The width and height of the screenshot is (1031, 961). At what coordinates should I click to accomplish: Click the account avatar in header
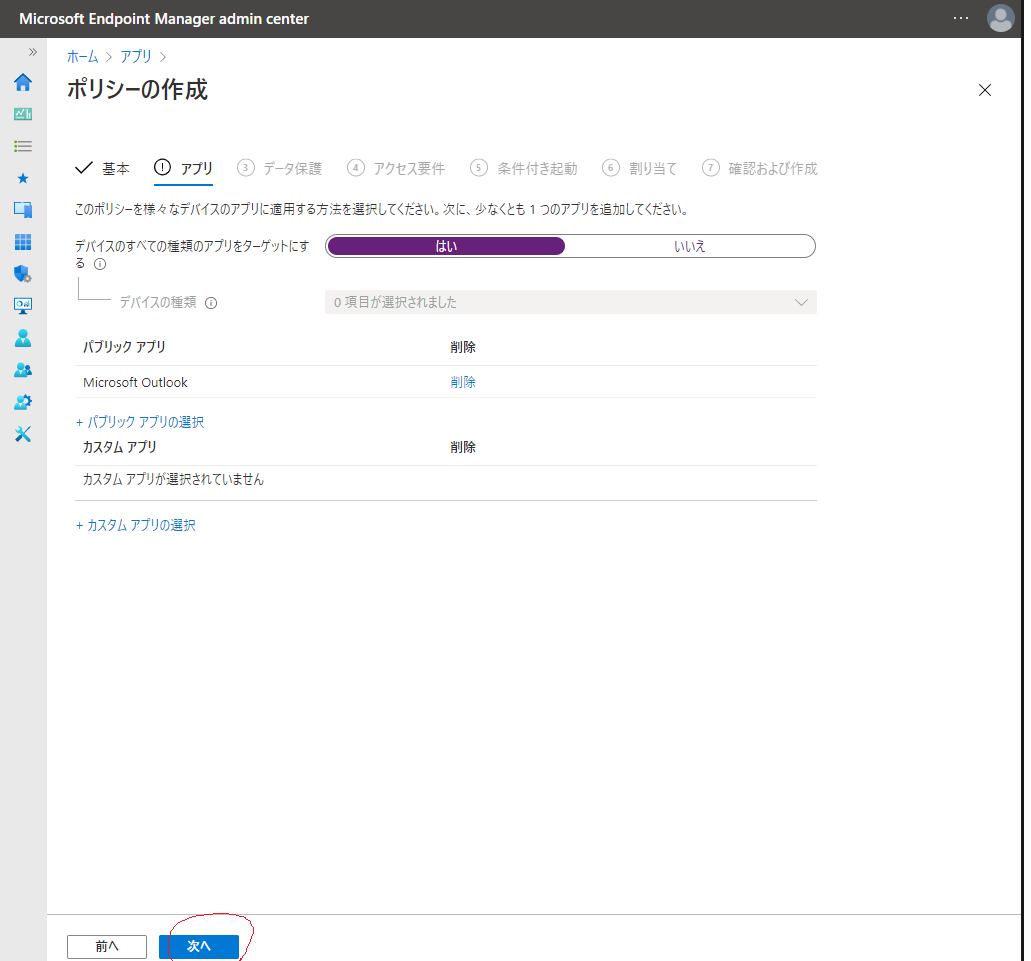[x=1000, y=18]
